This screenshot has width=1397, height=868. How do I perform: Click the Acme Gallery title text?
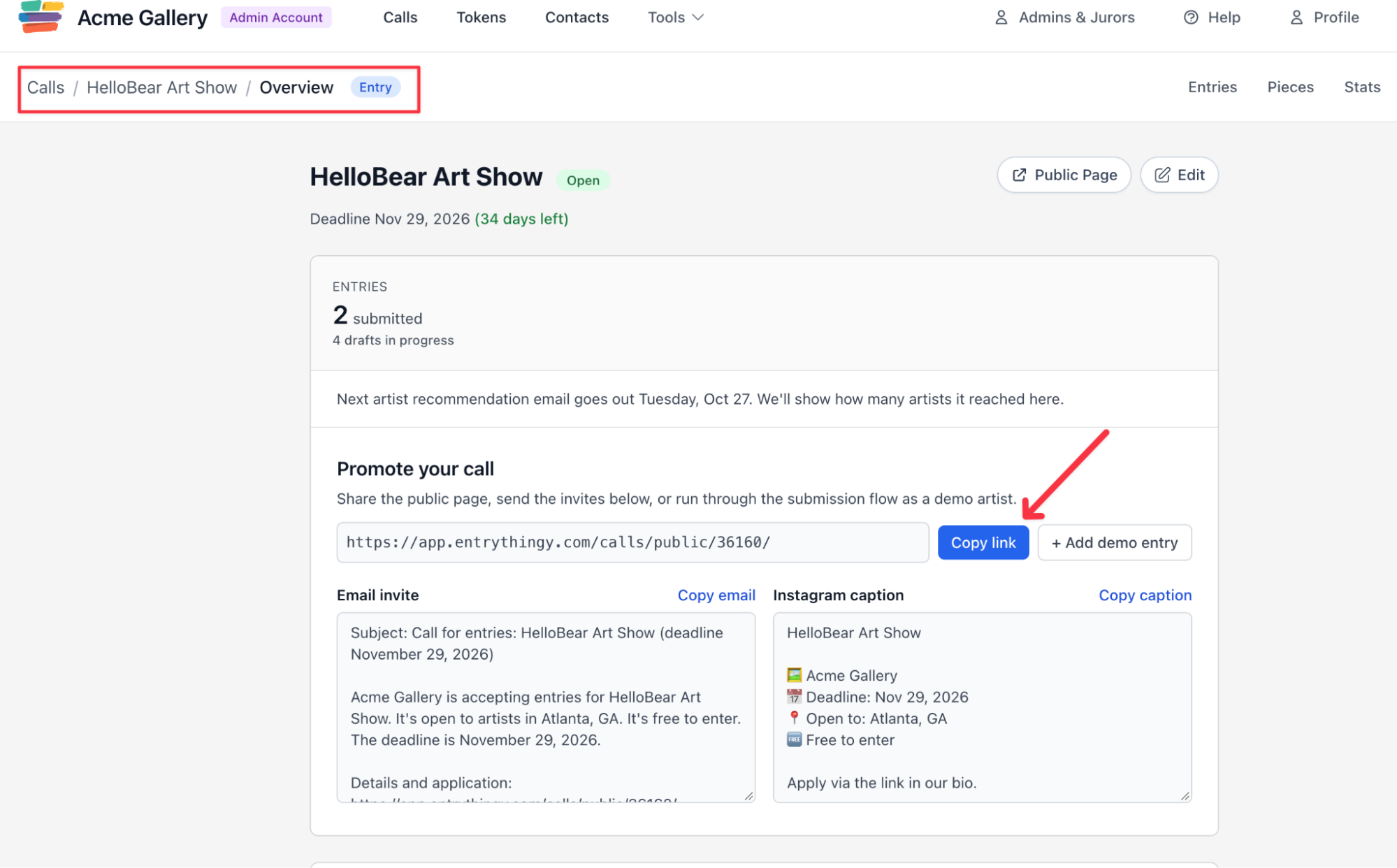[x=143, y=17]
